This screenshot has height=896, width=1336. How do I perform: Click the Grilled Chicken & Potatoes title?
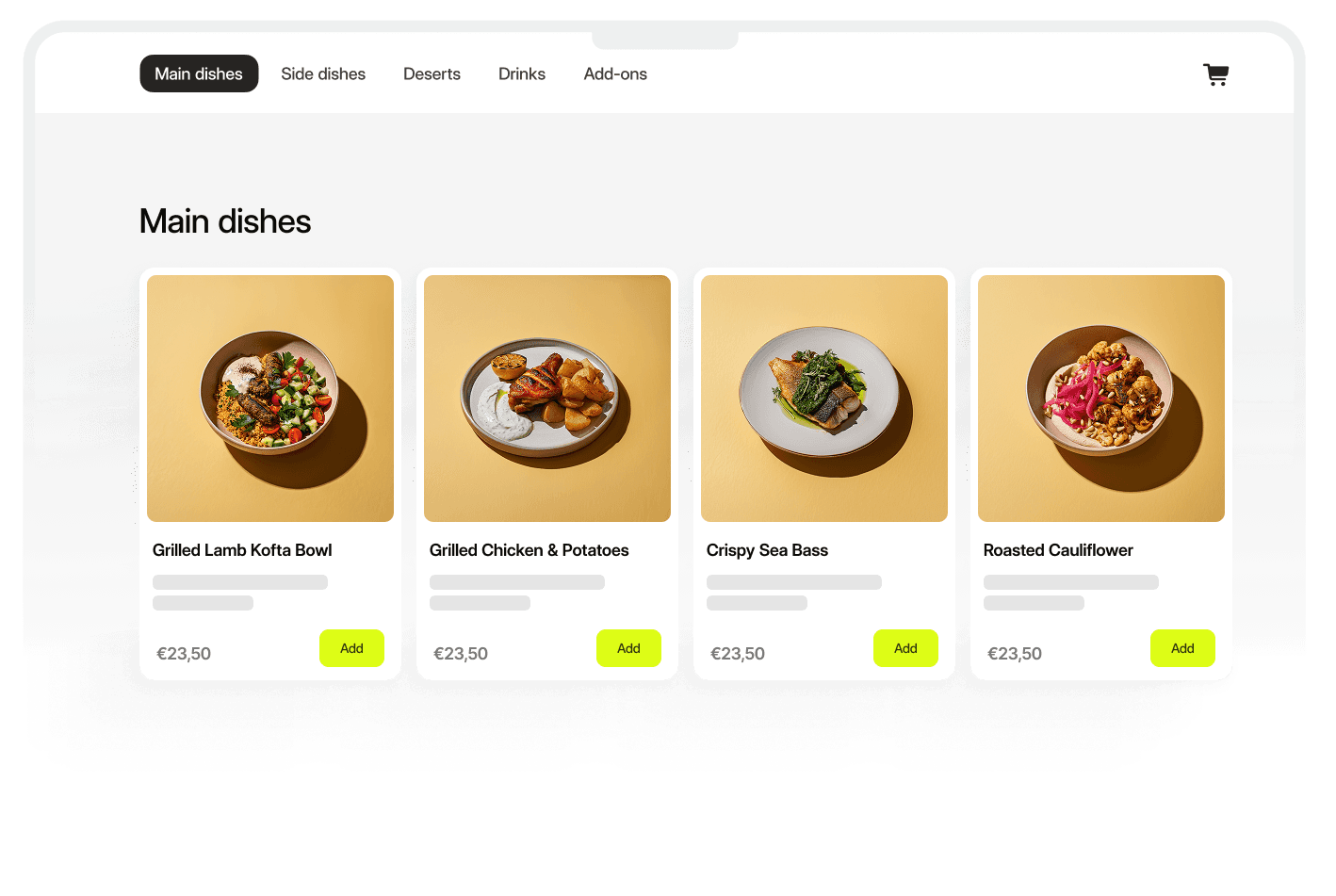[x=529, y=550]
